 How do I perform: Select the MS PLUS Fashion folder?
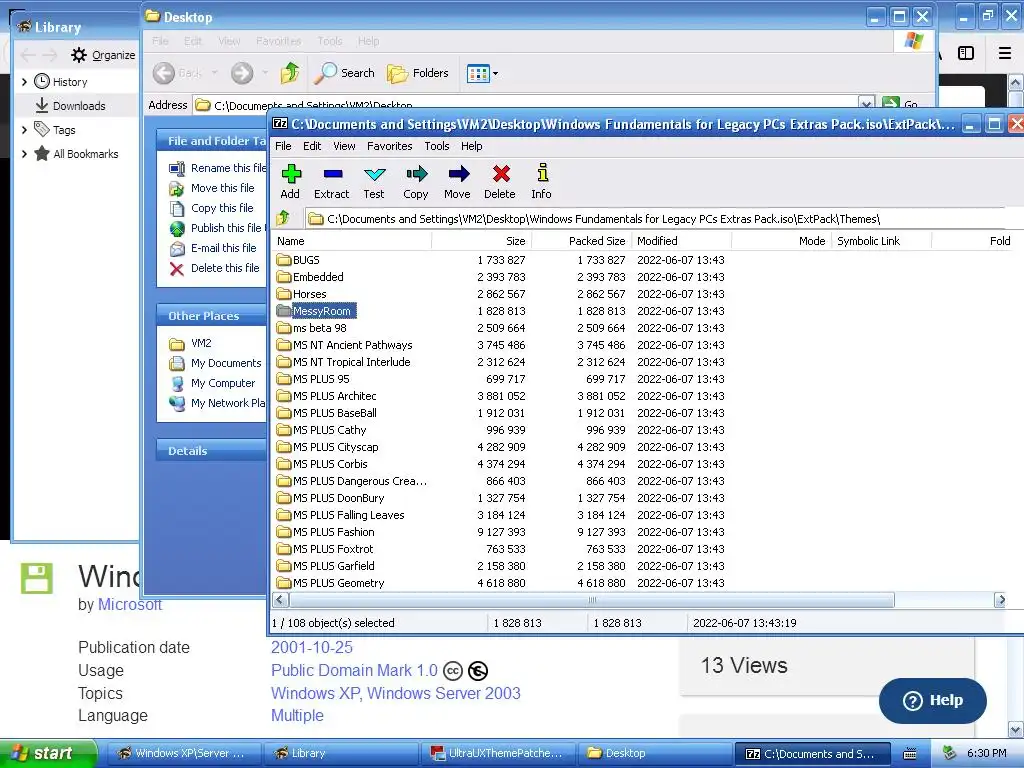333,532
